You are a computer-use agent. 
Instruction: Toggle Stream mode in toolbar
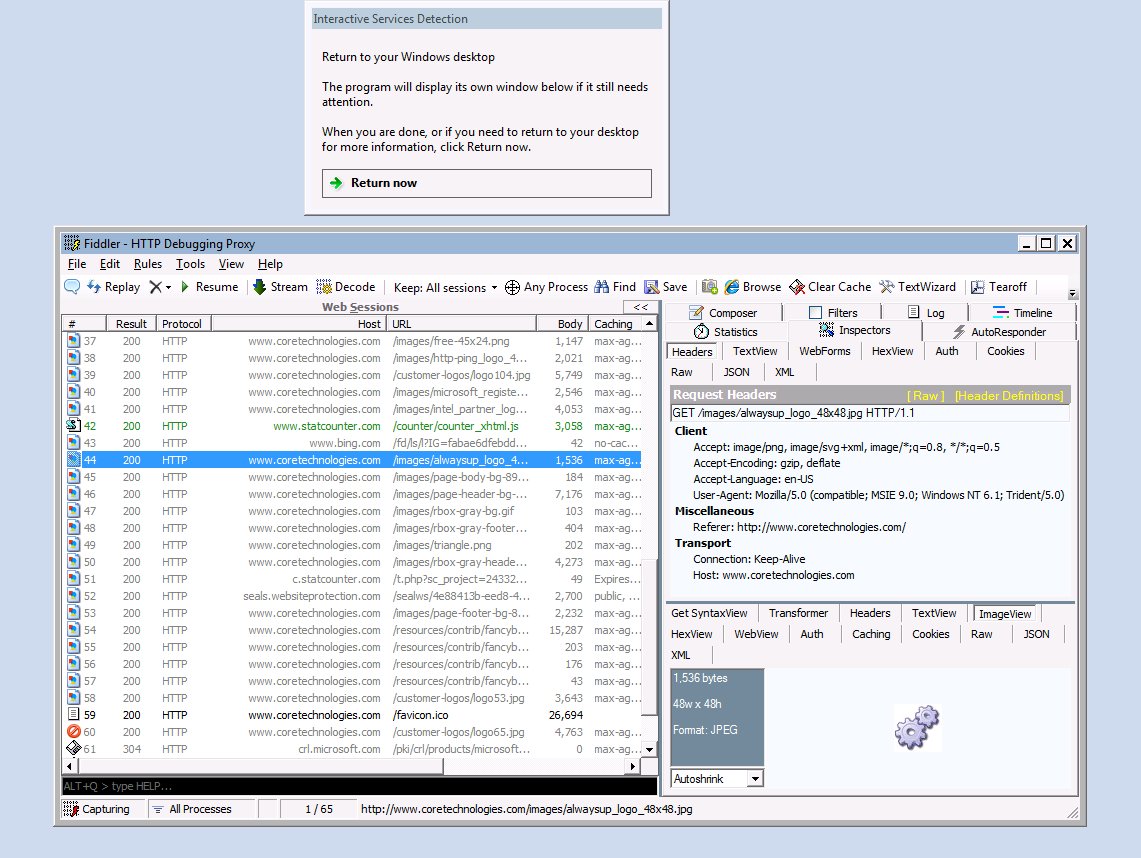pos(280,287)
